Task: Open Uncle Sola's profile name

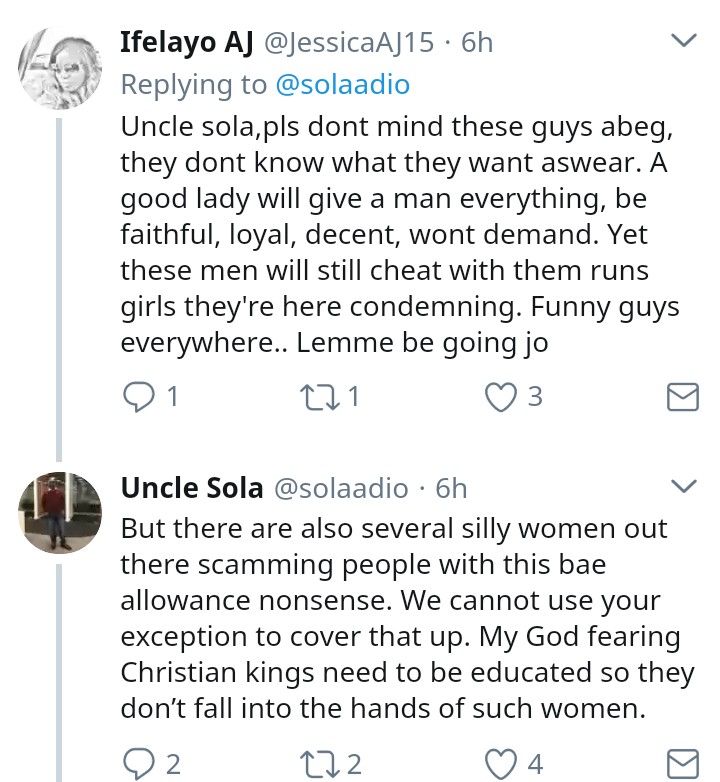Action: click(192, 488)
